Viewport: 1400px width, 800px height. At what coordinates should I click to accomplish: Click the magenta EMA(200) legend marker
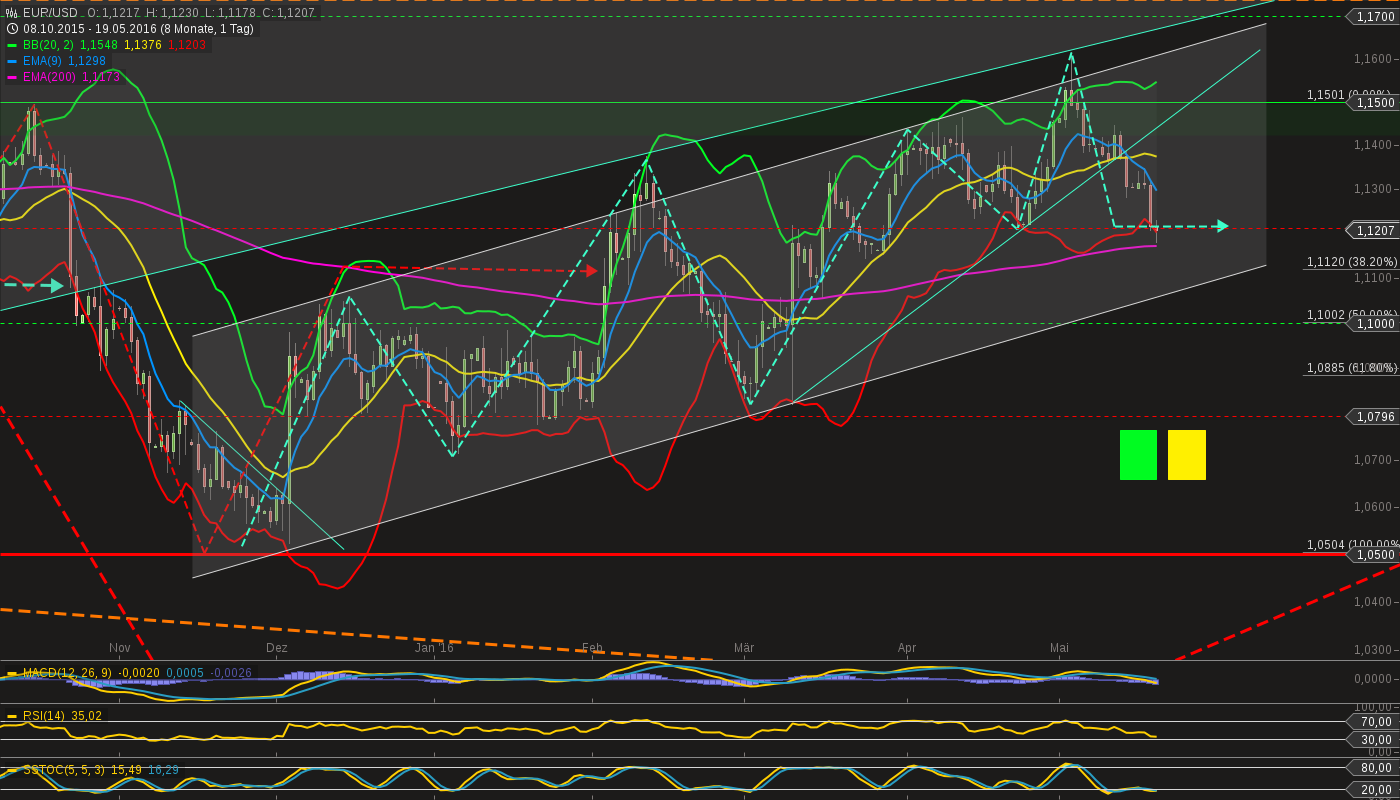(12, 77)
